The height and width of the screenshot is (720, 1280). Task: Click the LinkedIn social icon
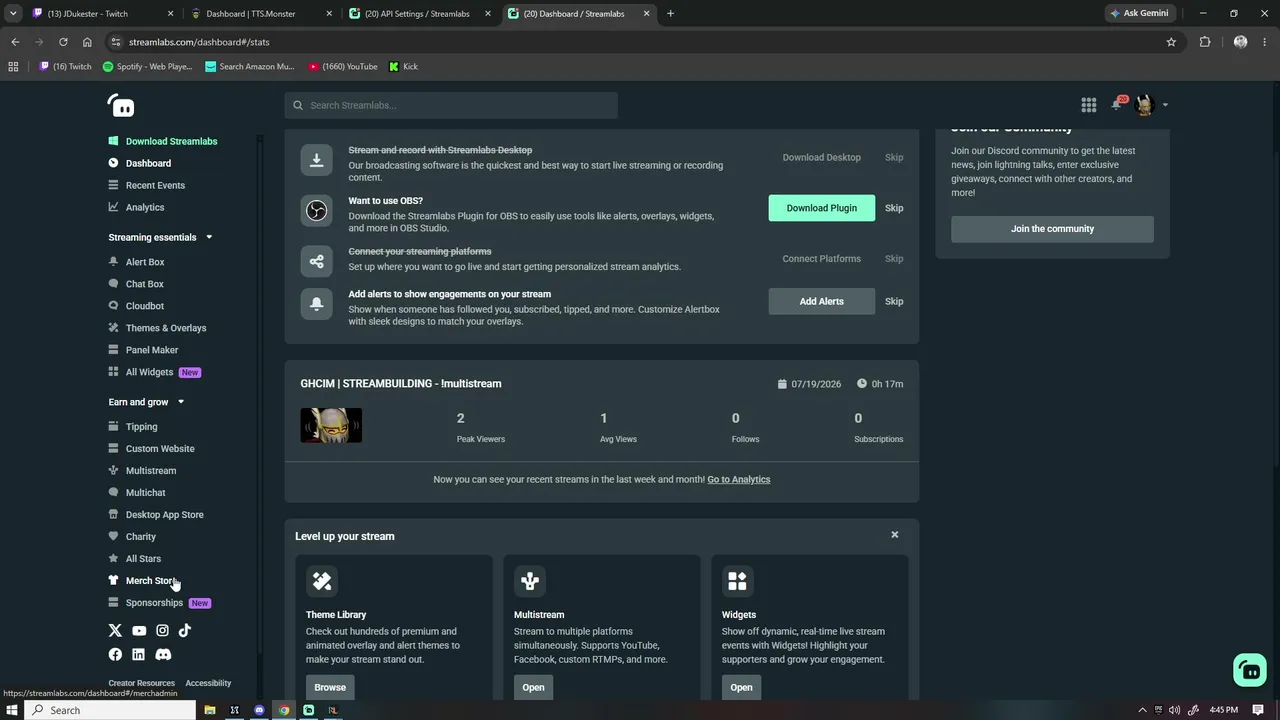pyautogui.click(x=138, y=654)
